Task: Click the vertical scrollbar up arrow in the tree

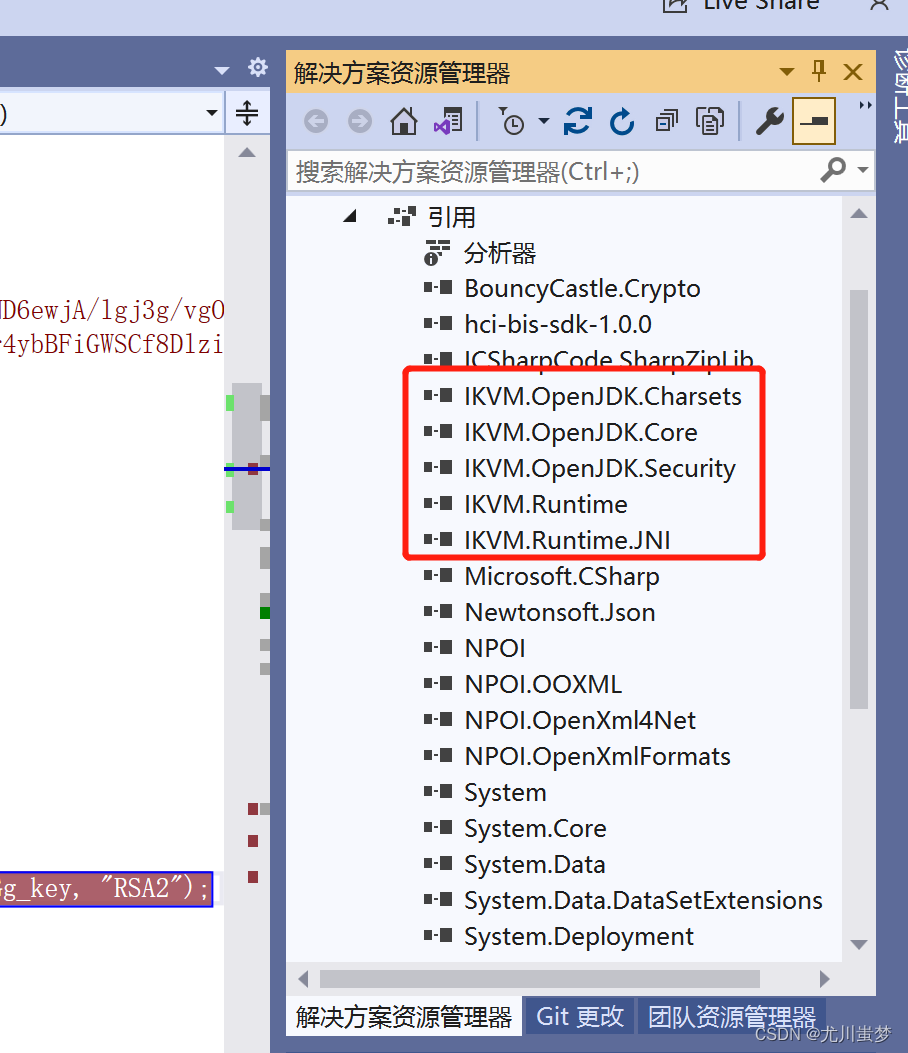Action: point(859,214)
